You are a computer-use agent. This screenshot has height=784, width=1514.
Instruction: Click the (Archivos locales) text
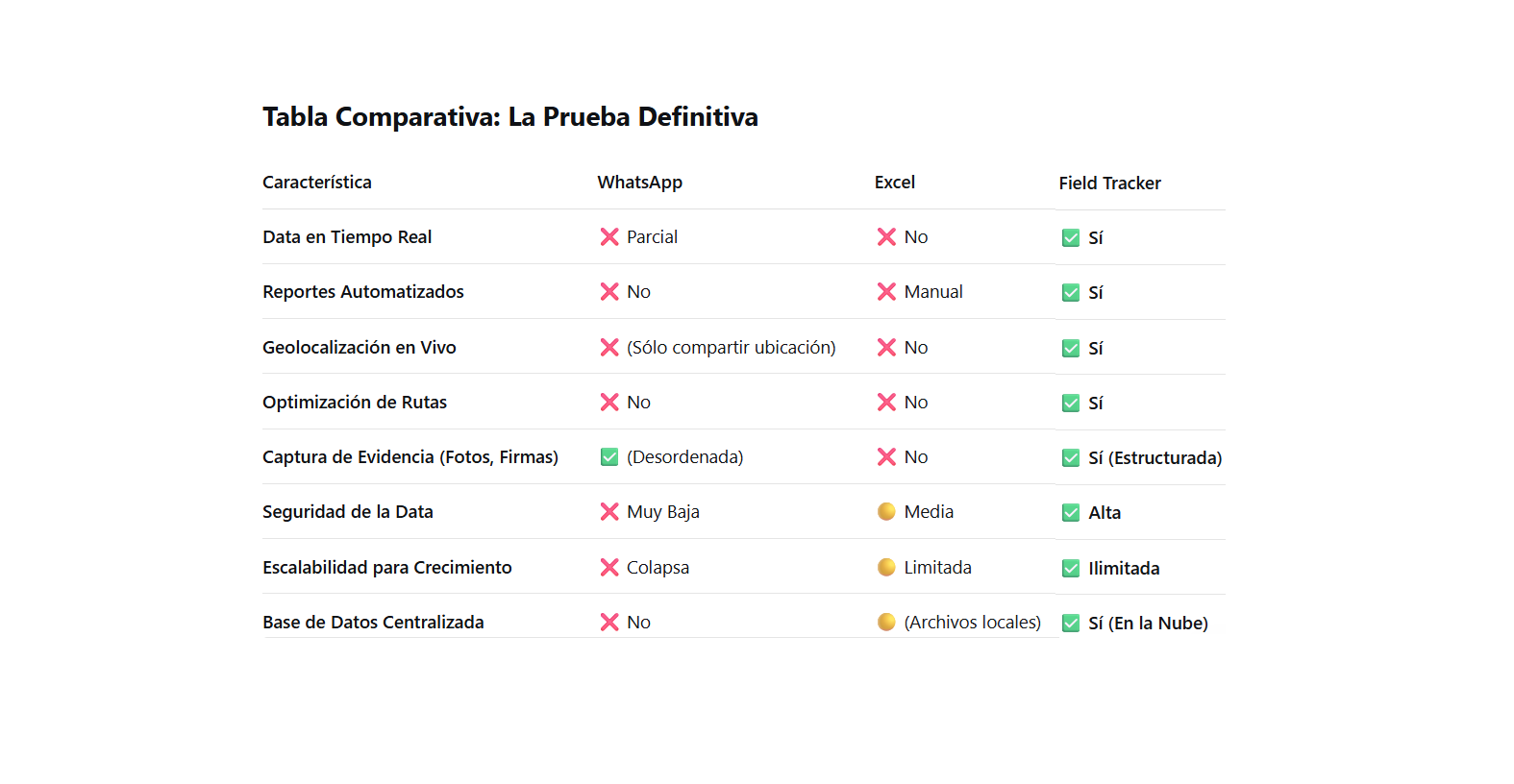click(973, 623)
